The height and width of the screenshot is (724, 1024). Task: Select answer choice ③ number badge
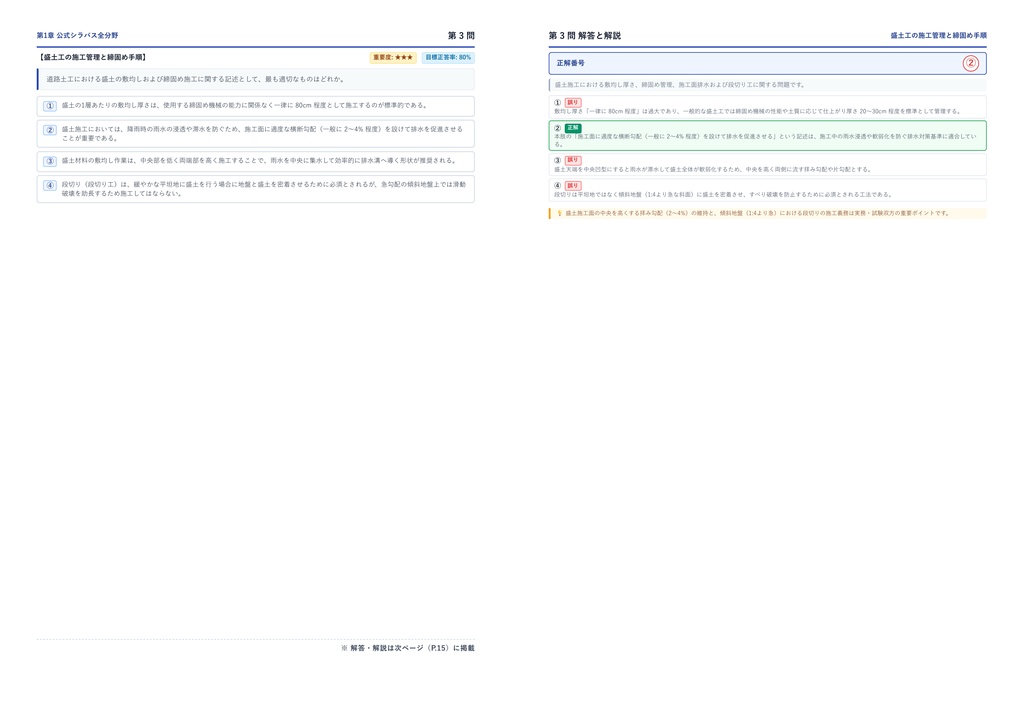(x=50, y=161)
